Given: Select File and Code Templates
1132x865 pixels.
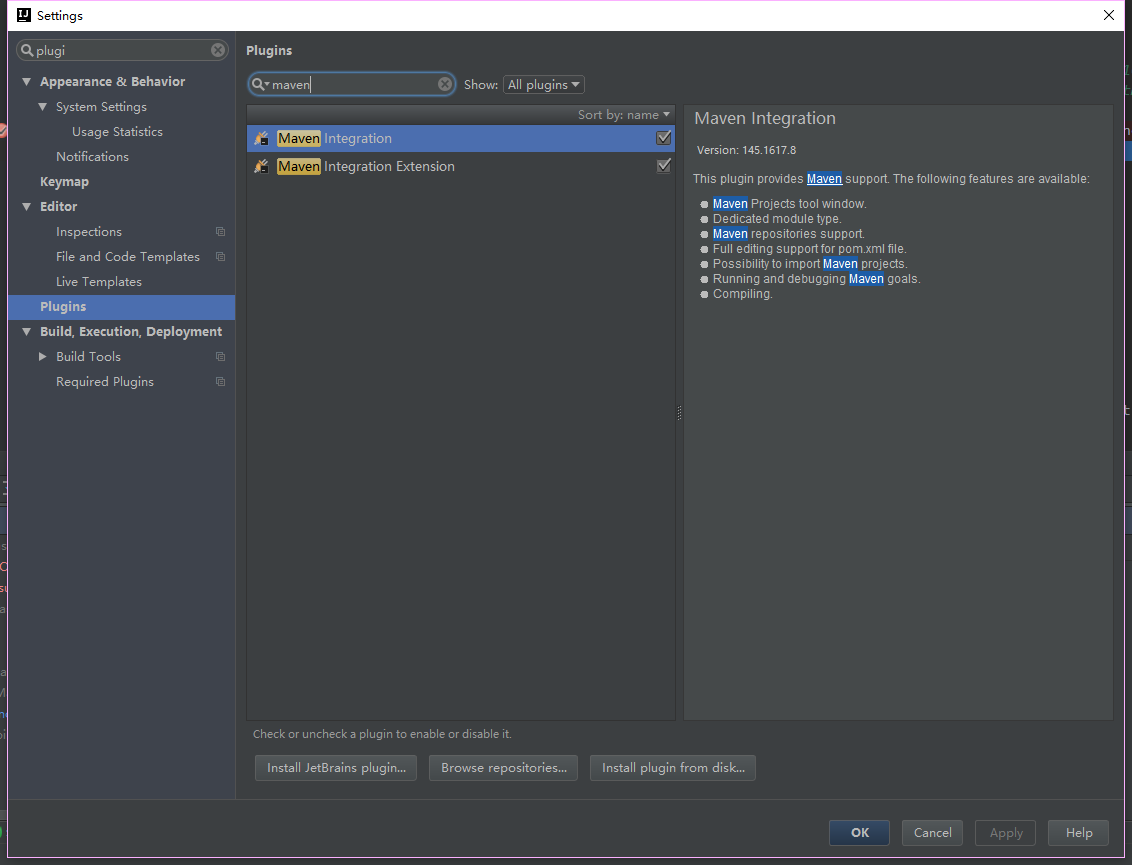Looking at the screenshot, I should (x=128, y=257).
